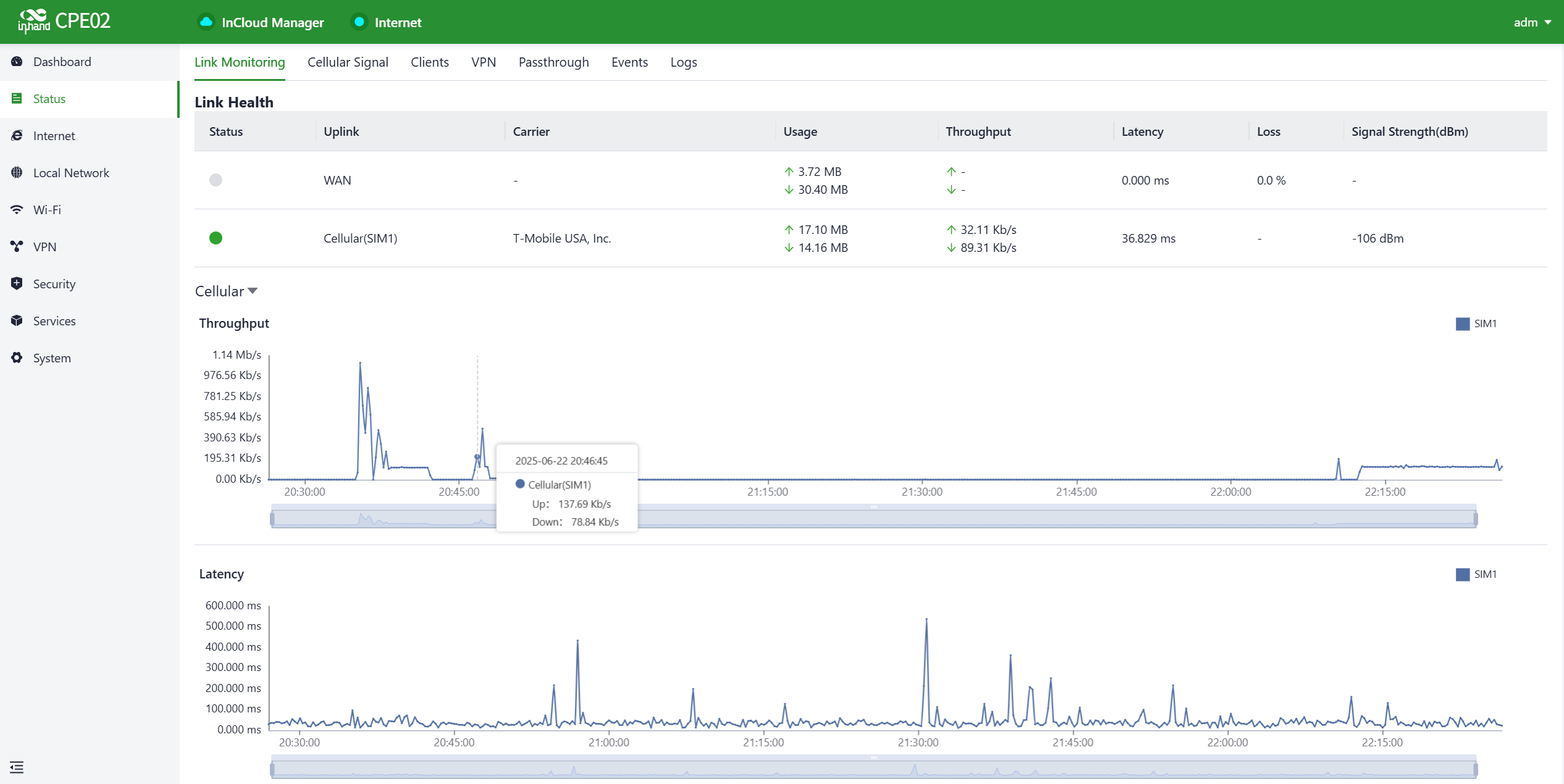Click the VPN nodes icon in sidebar
Image resolution: width=1564 pixels, height=784 pixels.
tap(17, 246)
